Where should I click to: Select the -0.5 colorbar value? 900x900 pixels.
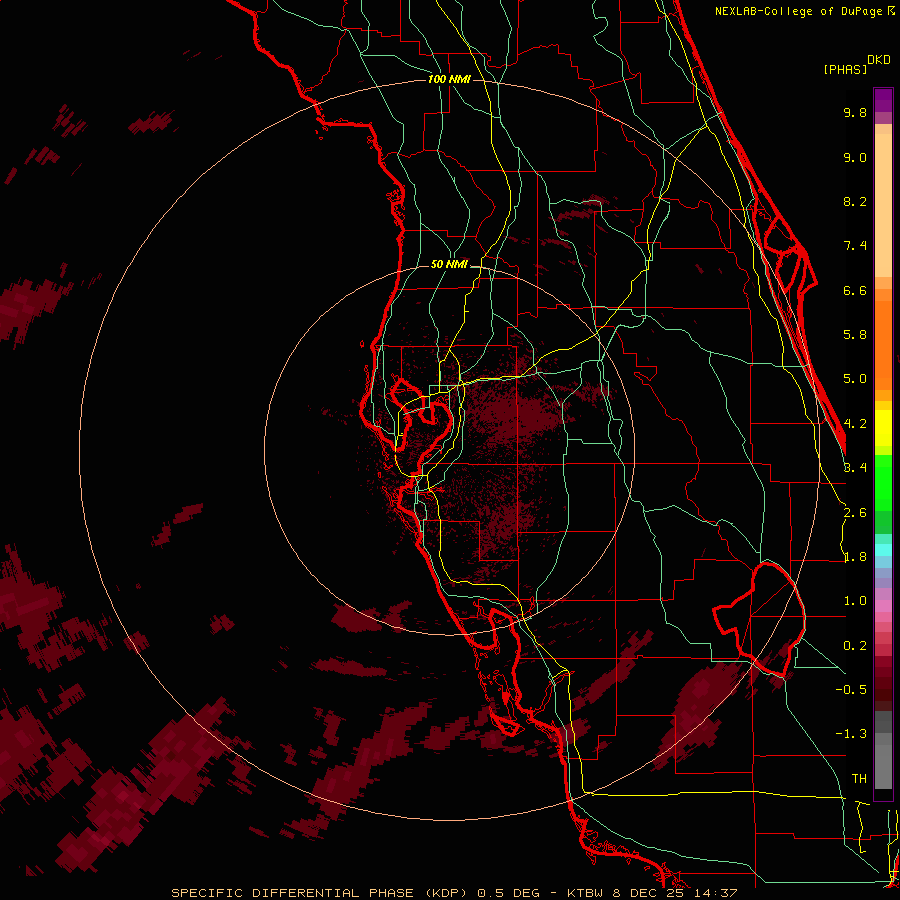point(851,690)
